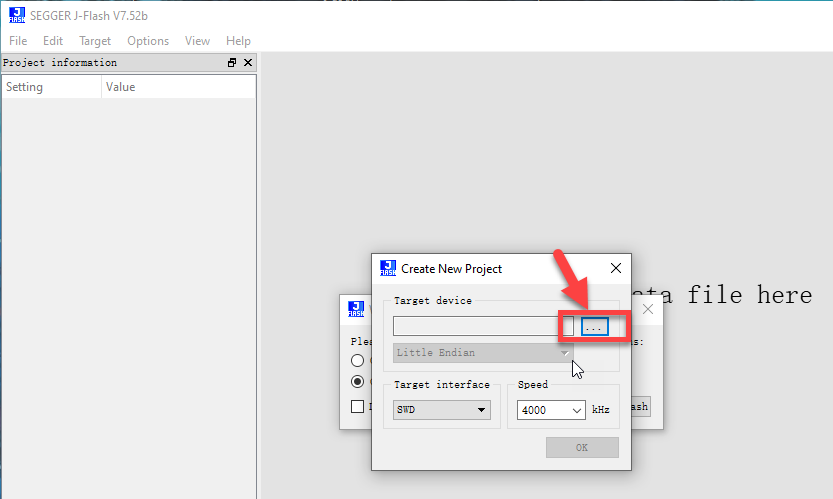Open the Target interface SWD dropdown
The width and height of the screenshot is (833, 499).
(x=442, y=410)
